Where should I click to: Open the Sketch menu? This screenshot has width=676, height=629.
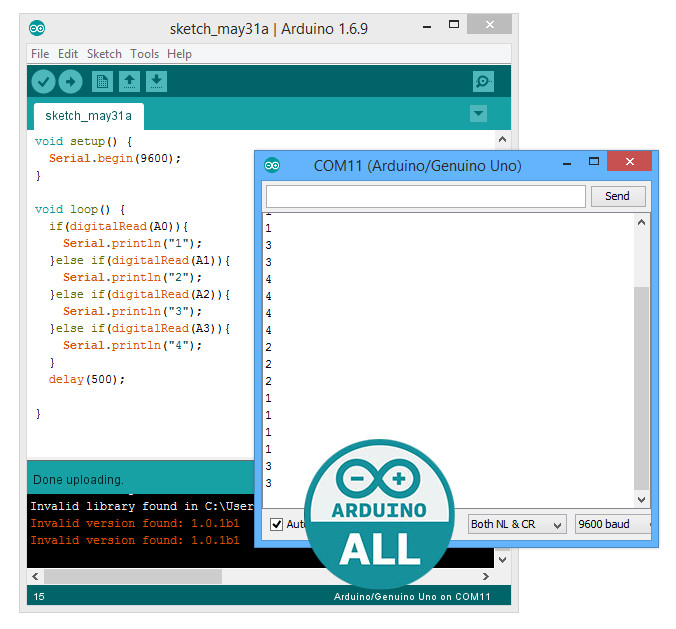coord(104,54)
